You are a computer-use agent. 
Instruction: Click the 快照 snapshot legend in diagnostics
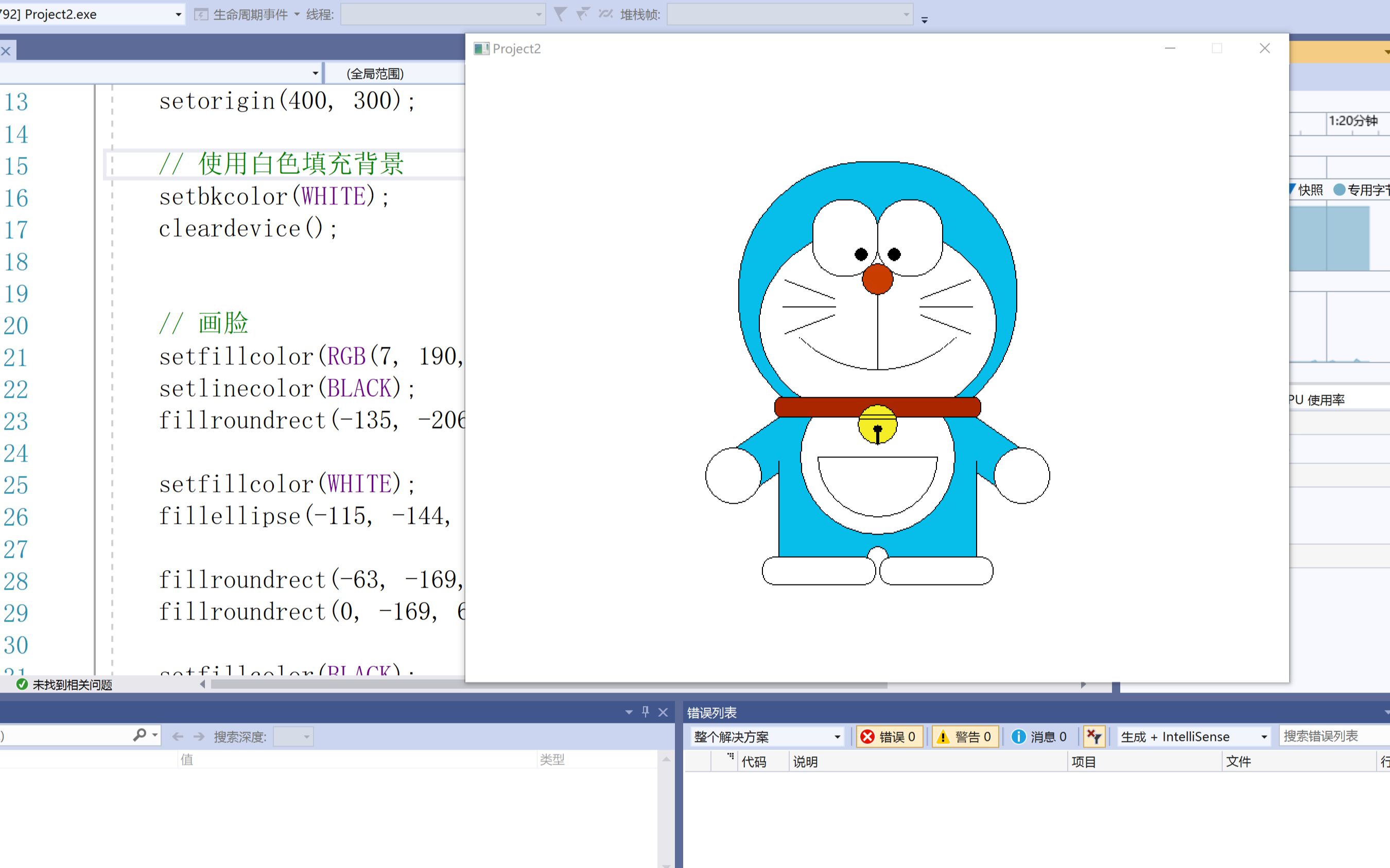pyautogui.click(x=1306, y=190)
